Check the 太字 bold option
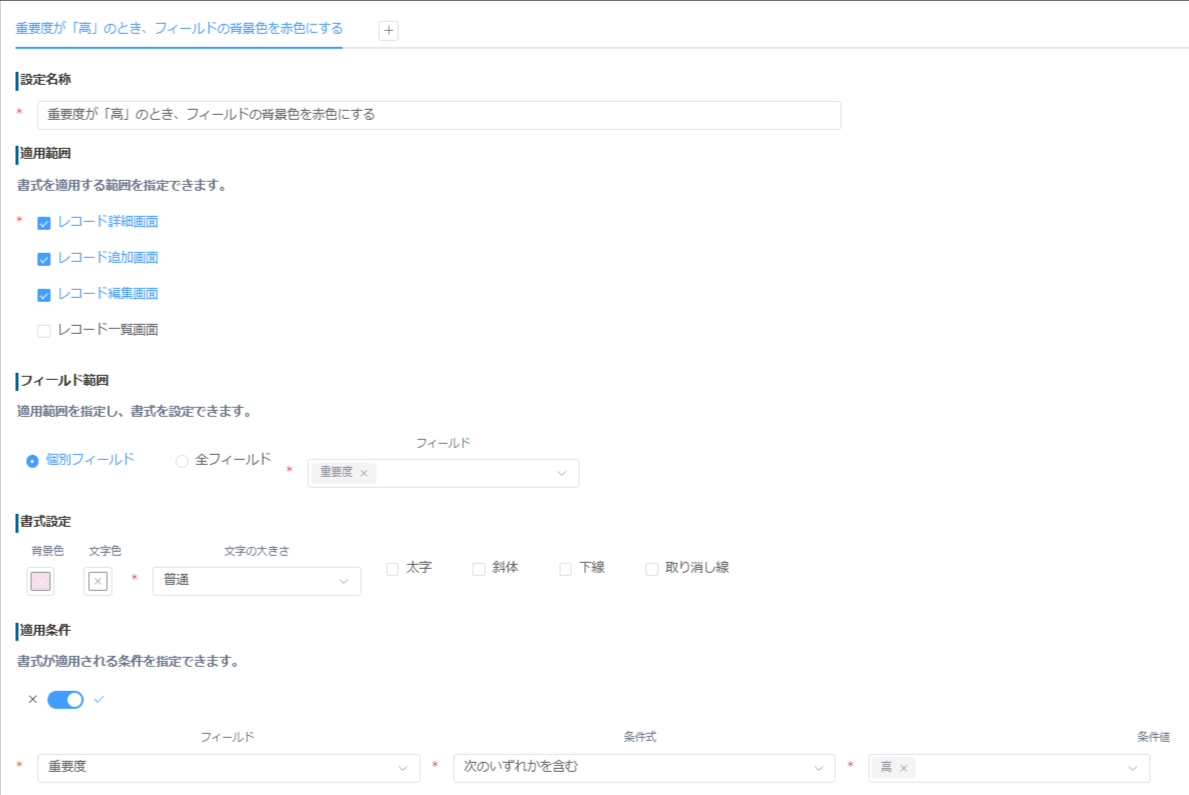The width and height of the screenshot is (1189, 795). (x=393, y=569)
